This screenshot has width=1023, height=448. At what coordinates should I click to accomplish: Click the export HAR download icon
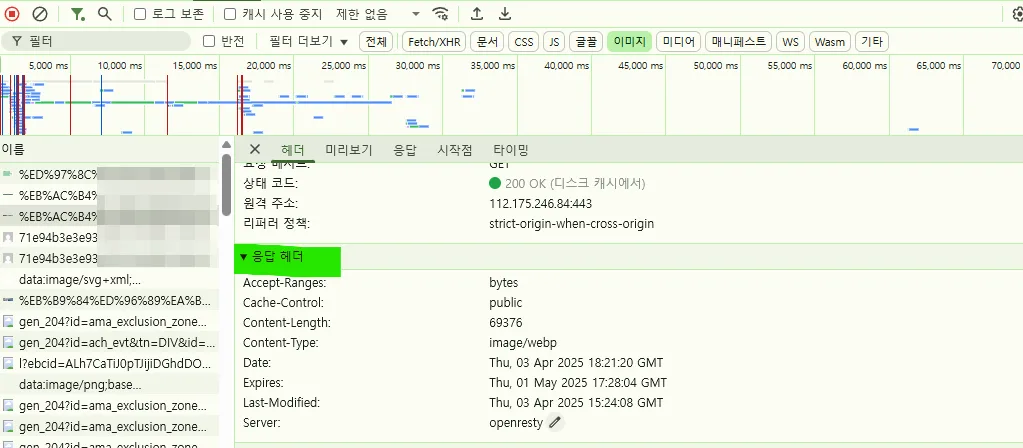tap(505, 14)
